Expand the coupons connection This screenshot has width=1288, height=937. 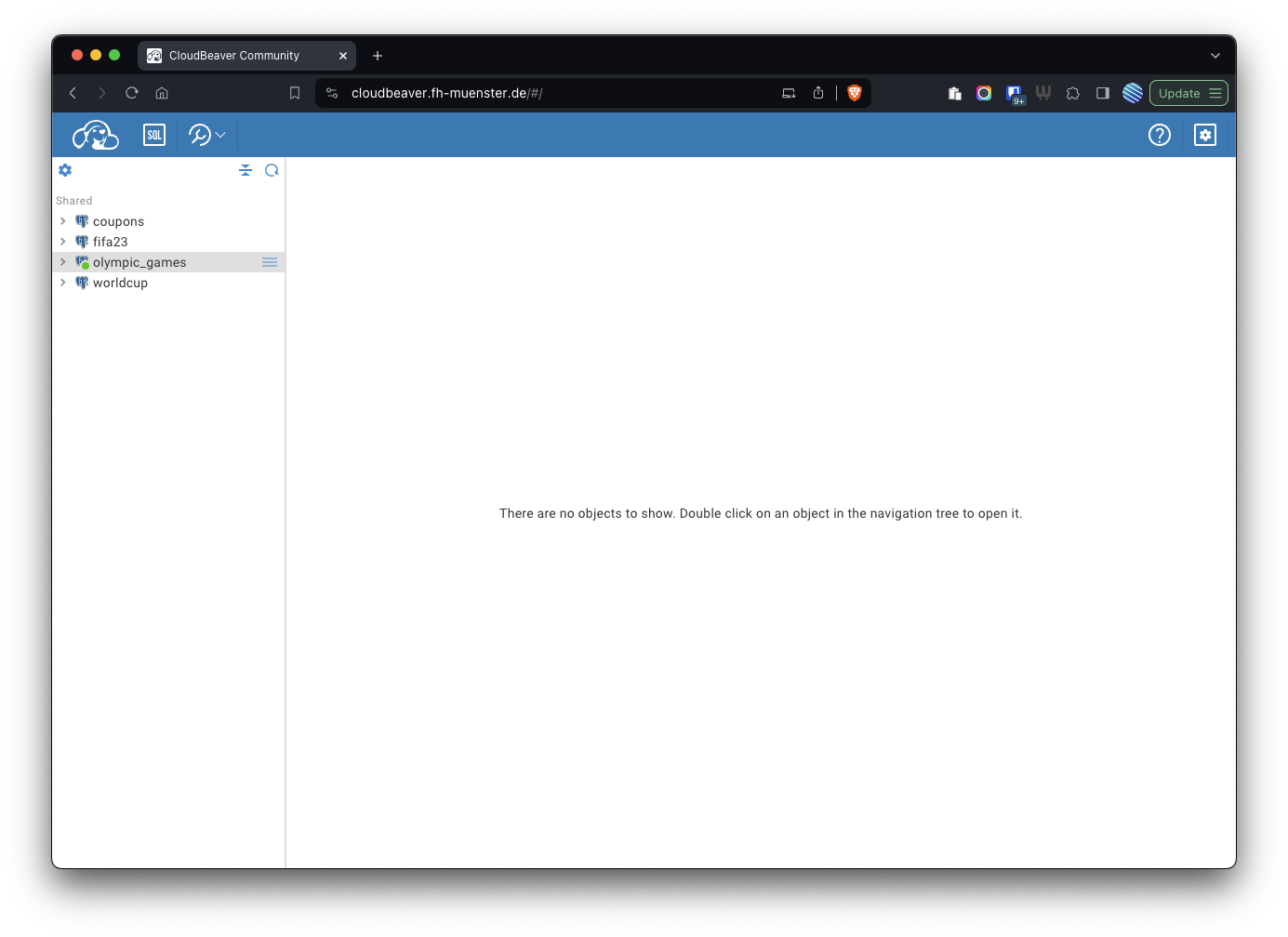(62, 221)
